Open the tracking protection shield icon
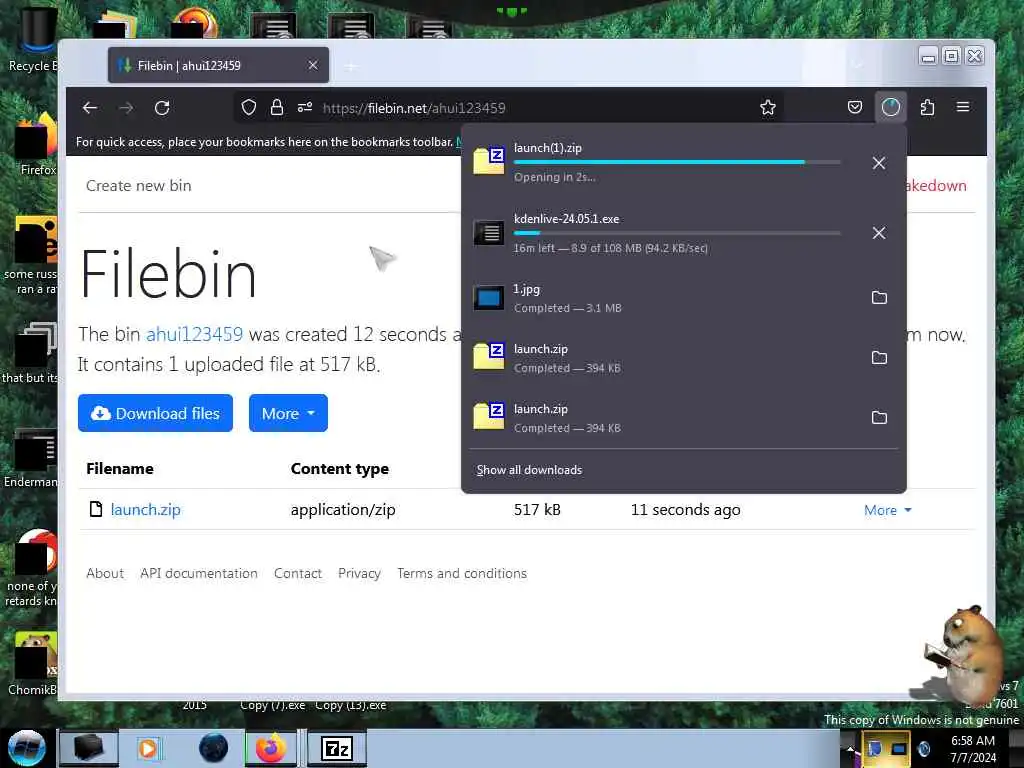The height and width of the screenshot is (768, 1024). [249, 108]
